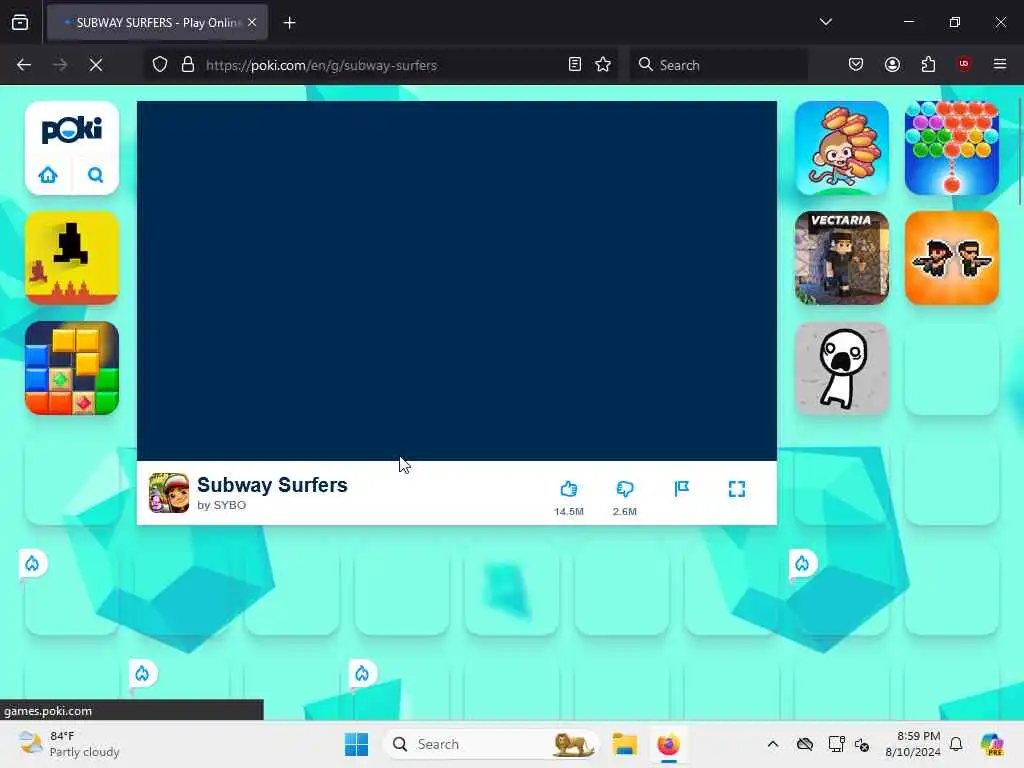The width and height of the screenshot is (1024, 768).
Task: Close the SUBWAY SURFERS tab
Action: pyautogui.click(x=252, y=22)
